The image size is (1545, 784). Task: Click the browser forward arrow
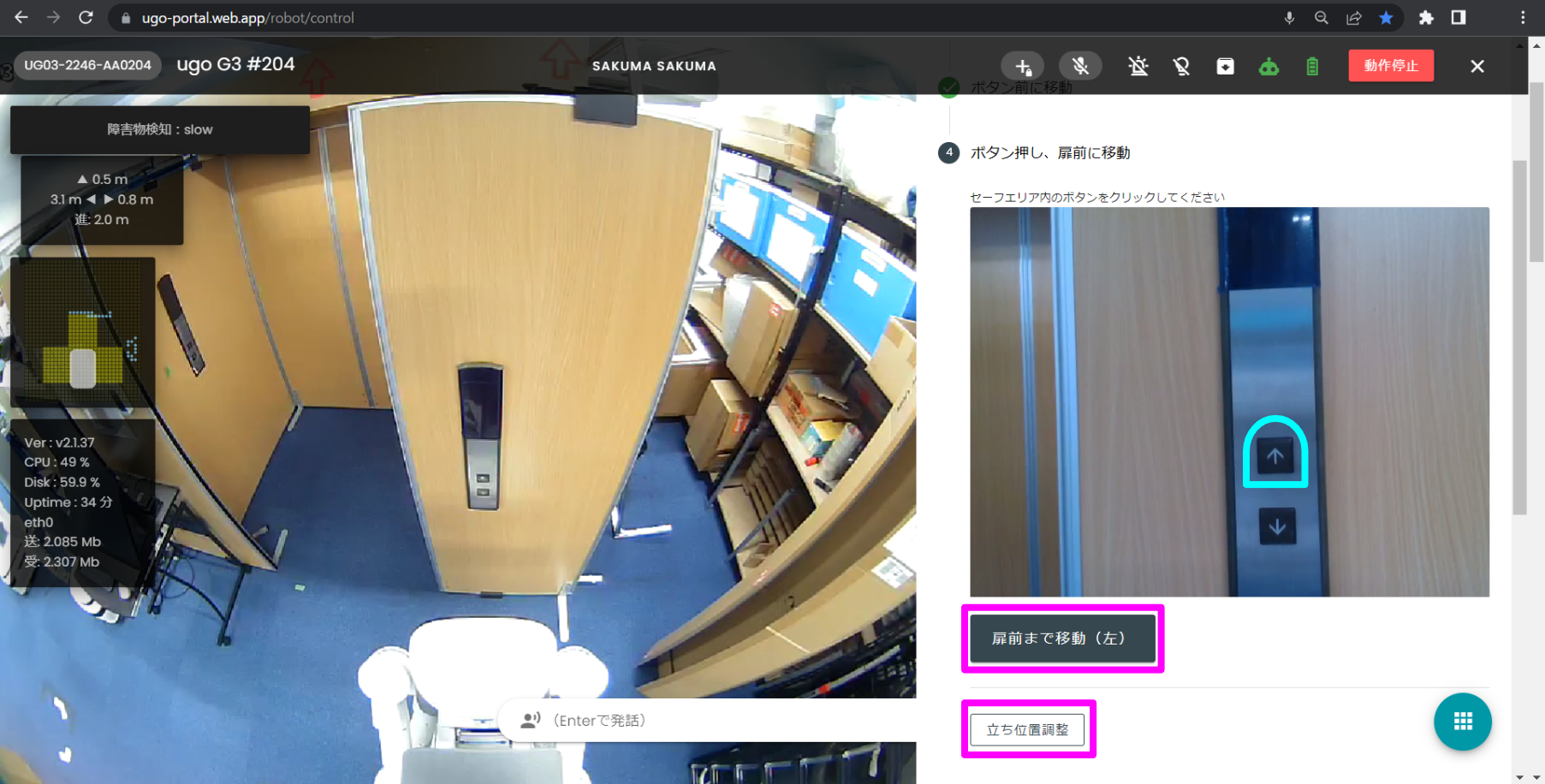(x=53, y=17)
